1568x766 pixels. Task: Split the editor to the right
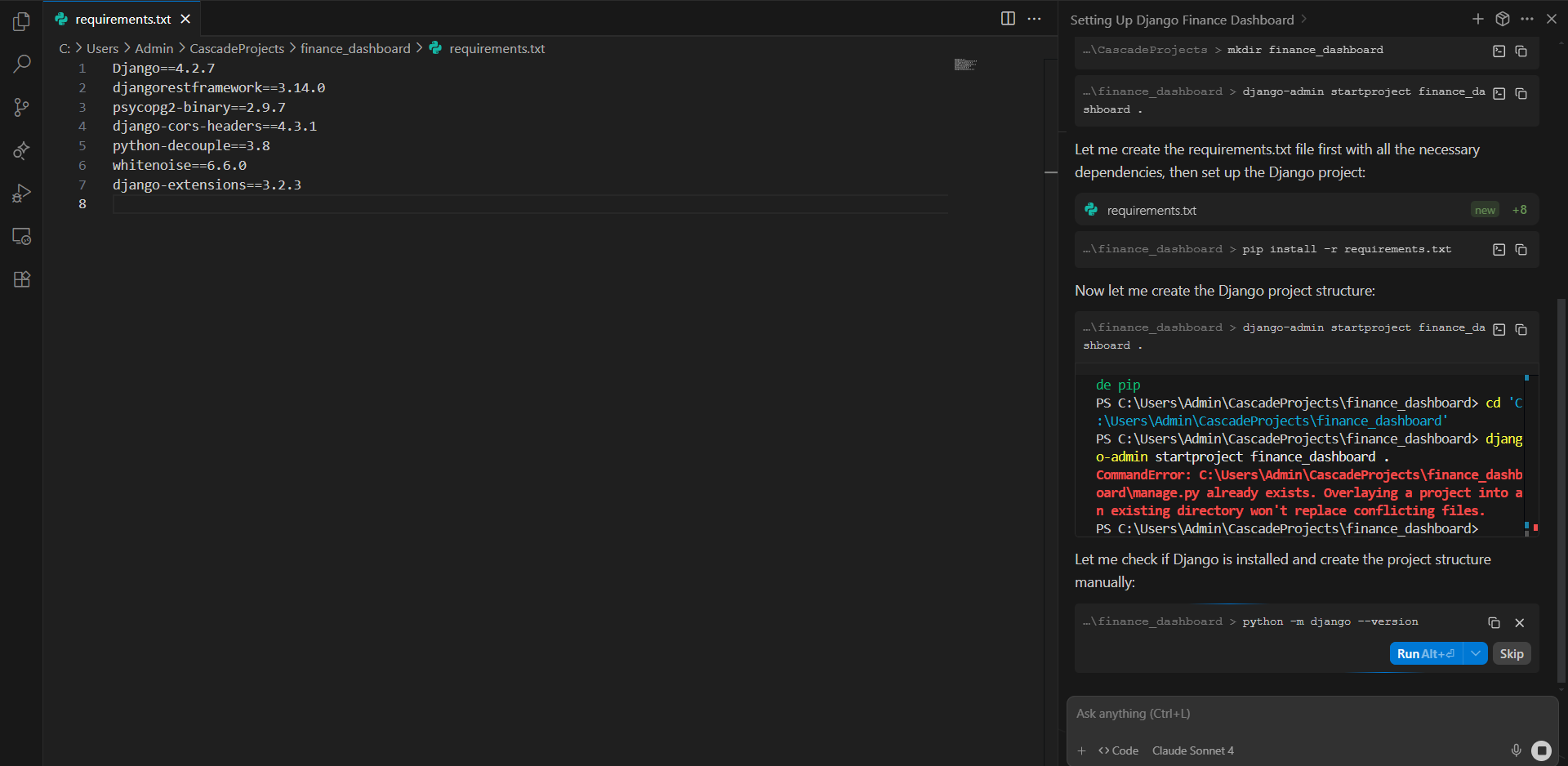click(1008, 19)
